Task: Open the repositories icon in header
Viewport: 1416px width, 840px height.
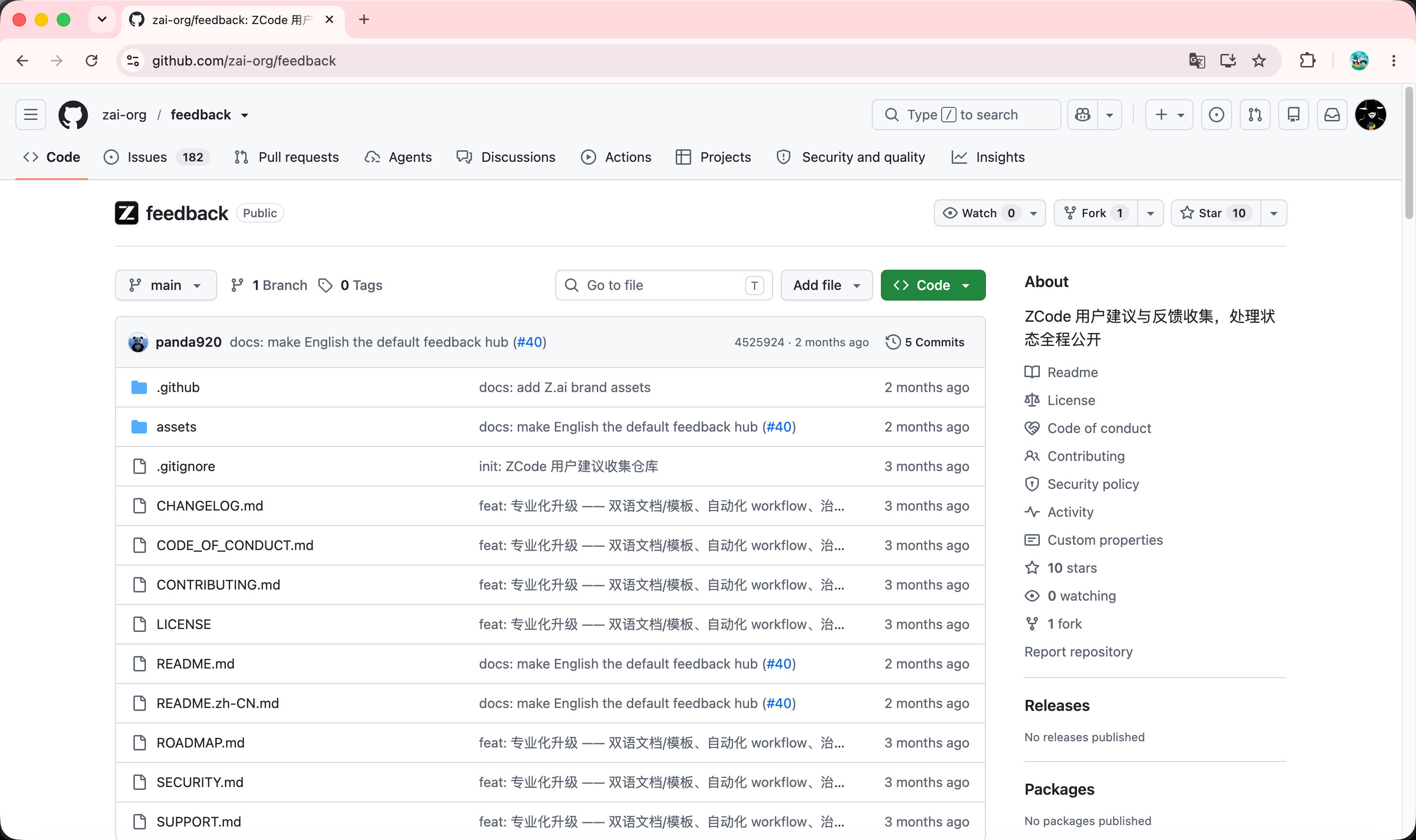Action: point(1293,115)
